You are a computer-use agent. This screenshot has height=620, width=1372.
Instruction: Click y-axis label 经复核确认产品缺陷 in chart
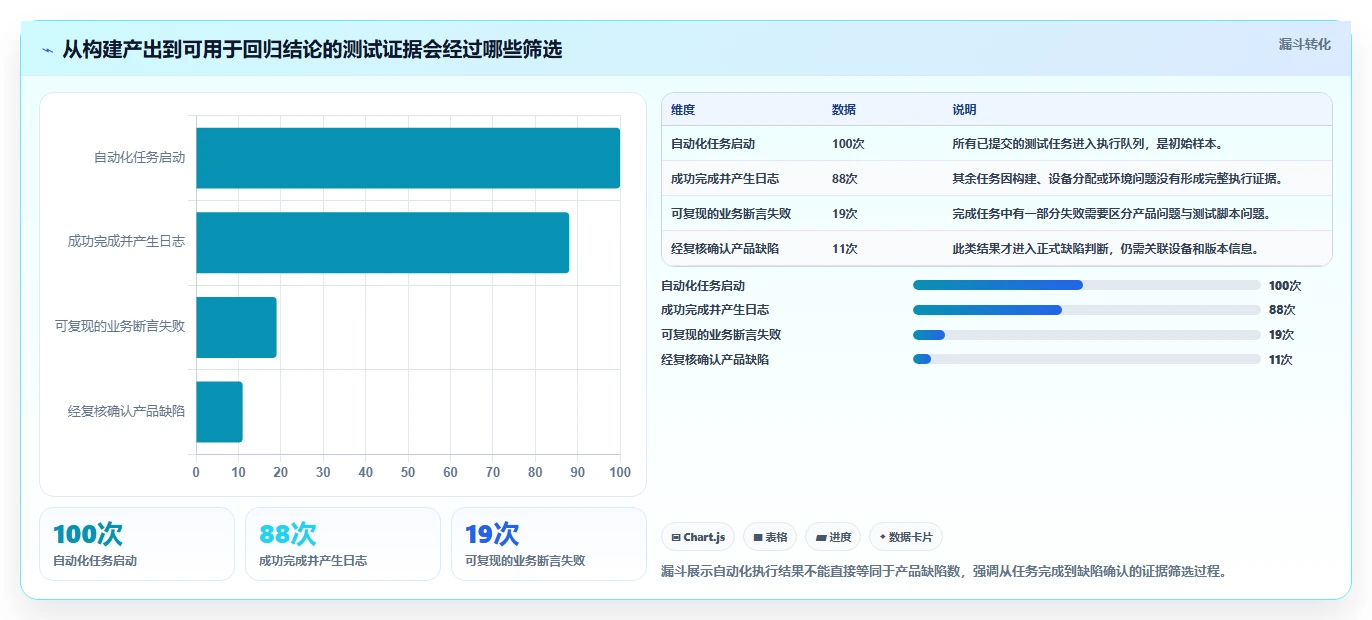tap(126, 411)
